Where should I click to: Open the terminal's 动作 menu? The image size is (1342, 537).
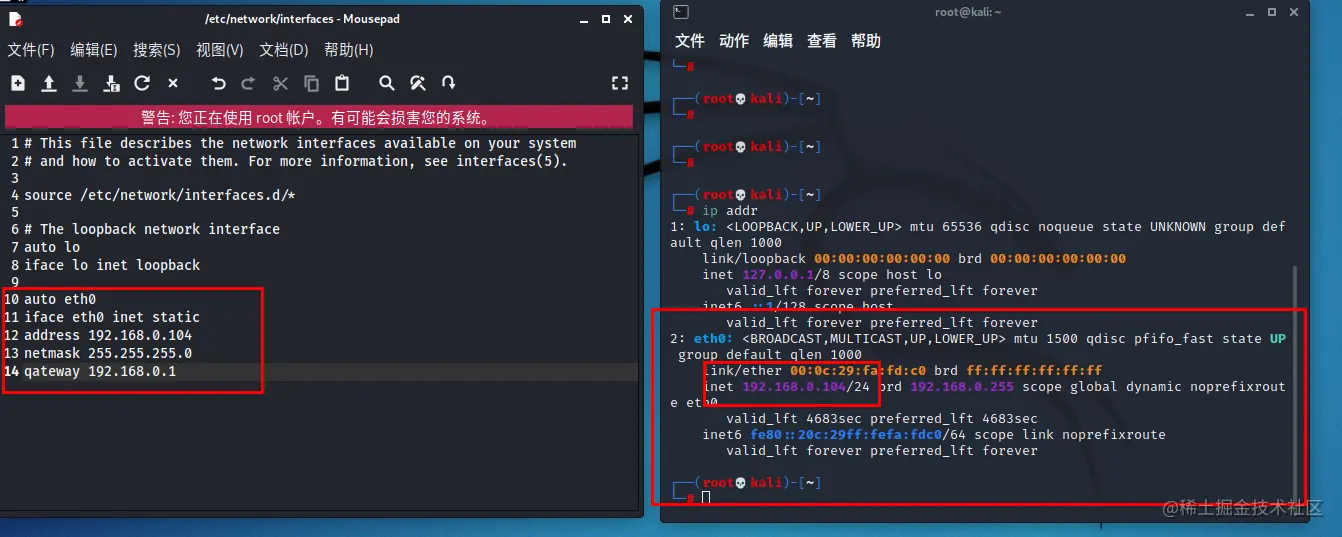tap(734, 41)
